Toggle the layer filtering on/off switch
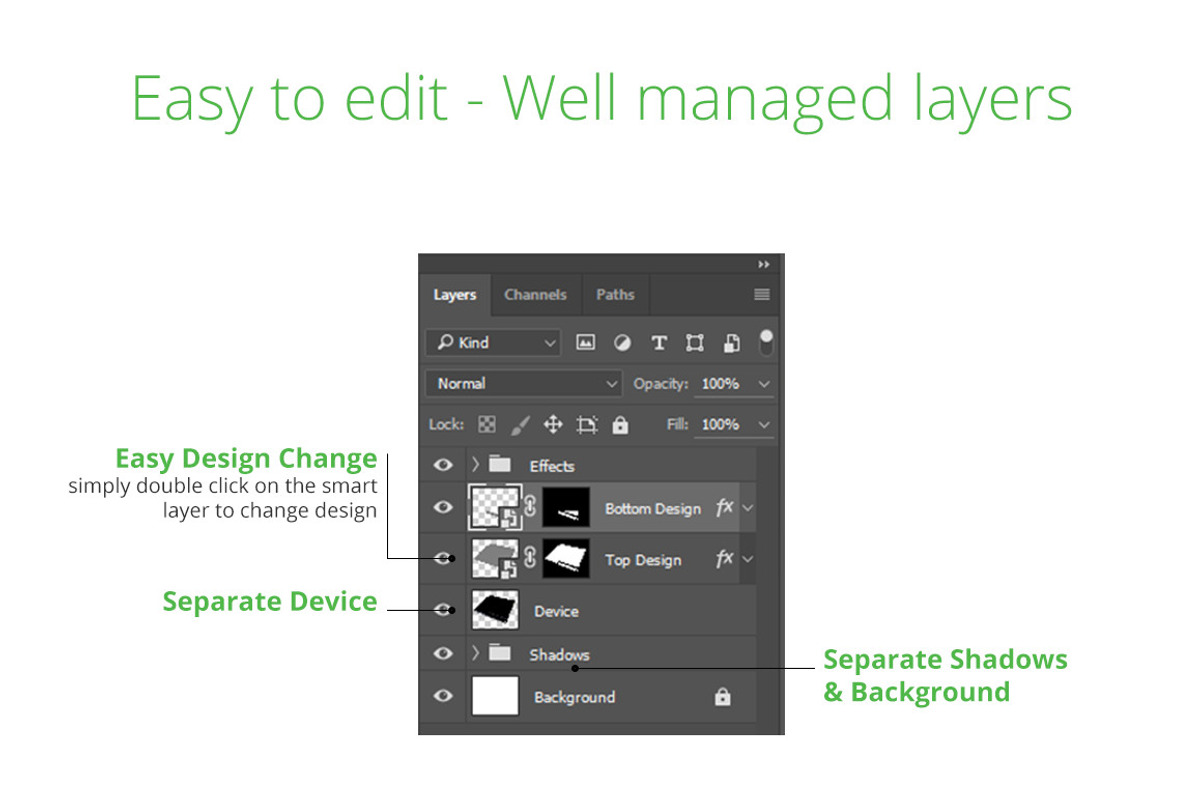The width and height of the screenshot is (1200, 800). point(766,341)
